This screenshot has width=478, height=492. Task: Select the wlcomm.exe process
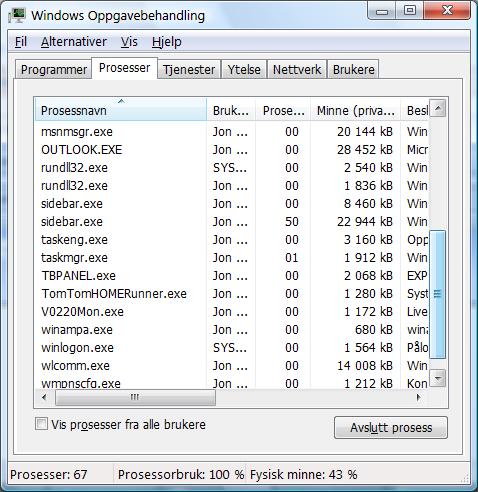tap(231, 366)
